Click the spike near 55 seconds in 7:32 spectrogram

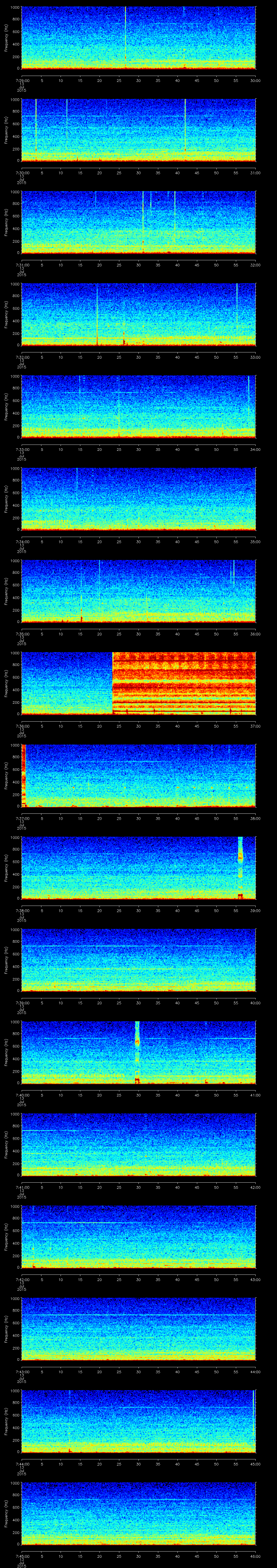coord(237,304)
